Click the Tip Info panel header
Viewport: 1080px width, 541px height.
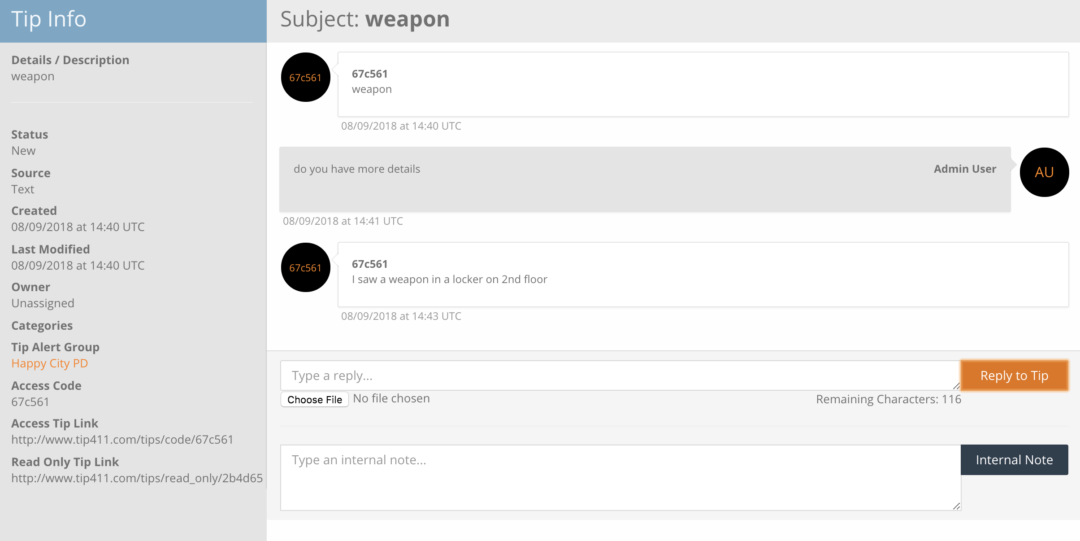[133, 20]
